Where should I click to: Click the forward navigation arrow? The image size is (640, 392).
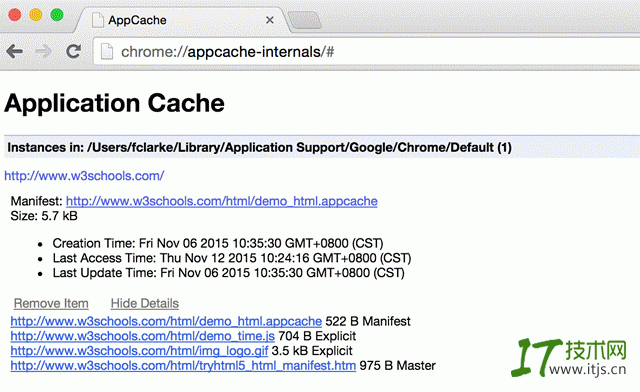[44, 51]
